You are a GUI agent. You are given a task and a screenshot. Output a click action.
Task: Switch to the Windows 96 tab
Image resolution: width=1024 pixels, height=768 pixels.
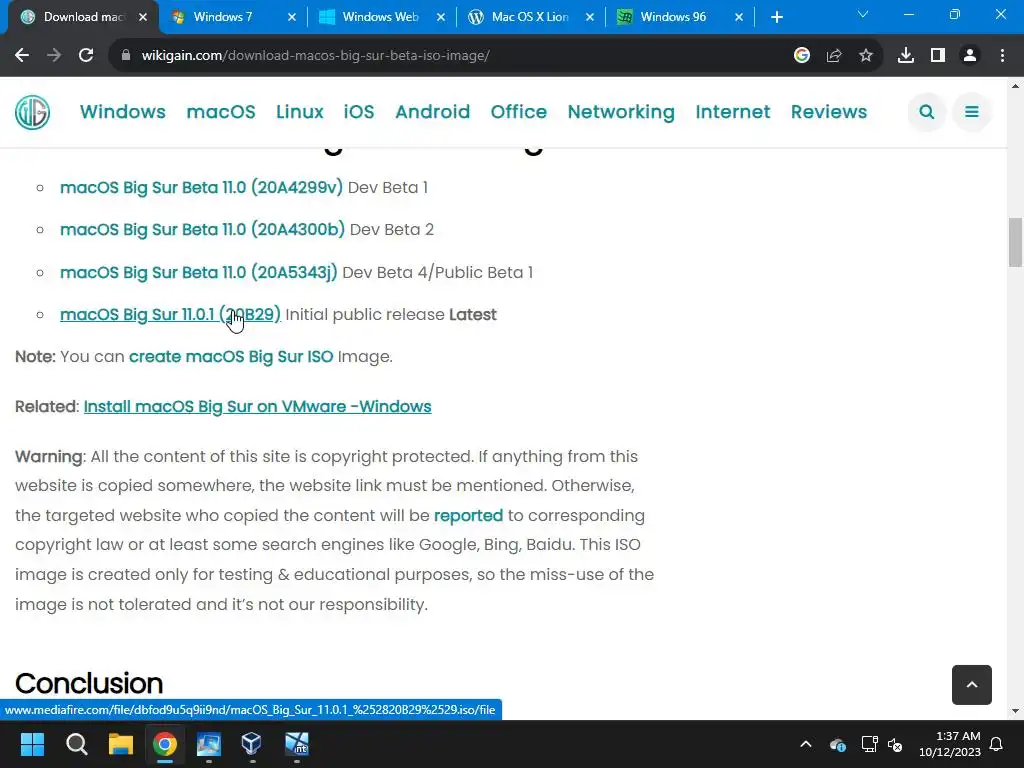(x=679, y=17)
